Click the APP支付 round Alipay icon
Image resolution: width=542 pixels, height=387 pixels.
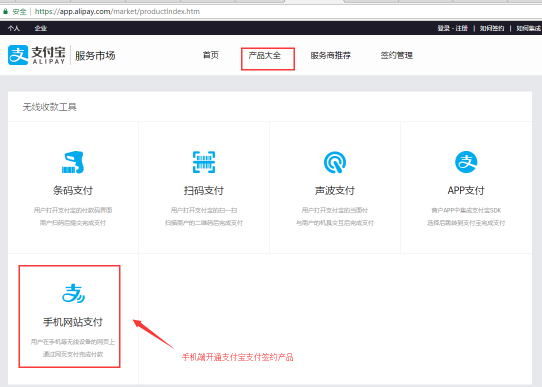click(x=466, y=162)
